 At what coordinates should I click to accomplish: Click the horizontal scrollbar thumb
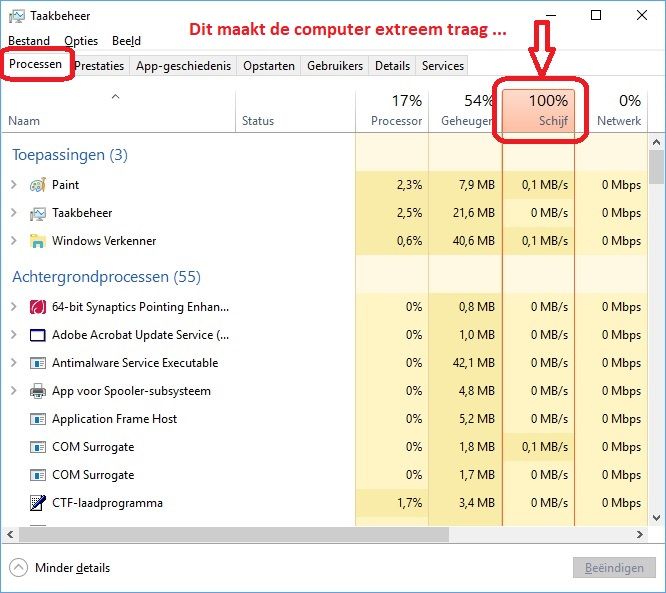pyautogui.click(x=234, y=534)
